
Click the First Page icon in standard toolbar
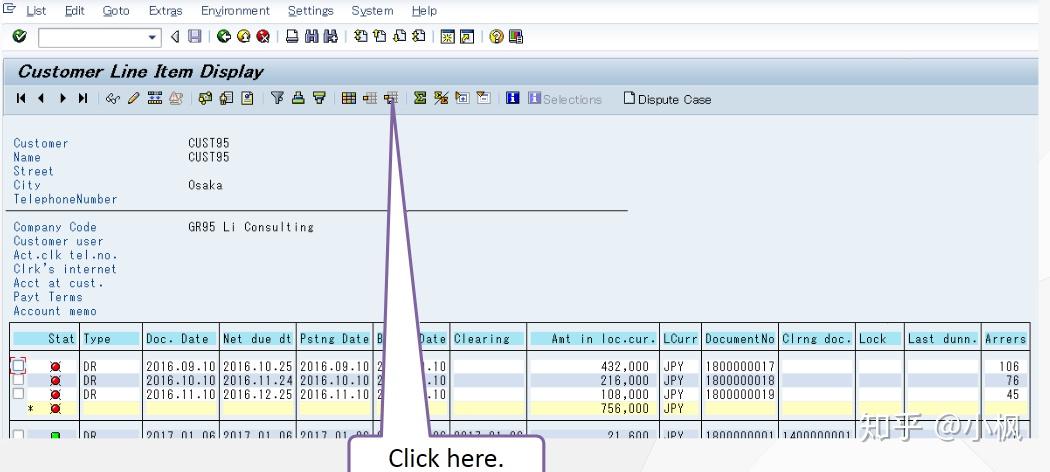[361, 36]
